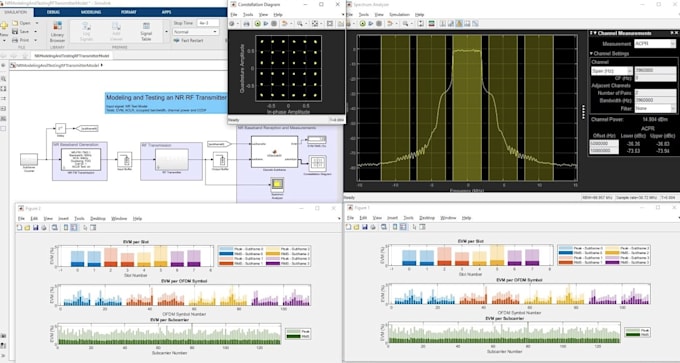
Task: Click the Constellation Diagram block in model
Action: pyautogui.click(x=317, y=164)
